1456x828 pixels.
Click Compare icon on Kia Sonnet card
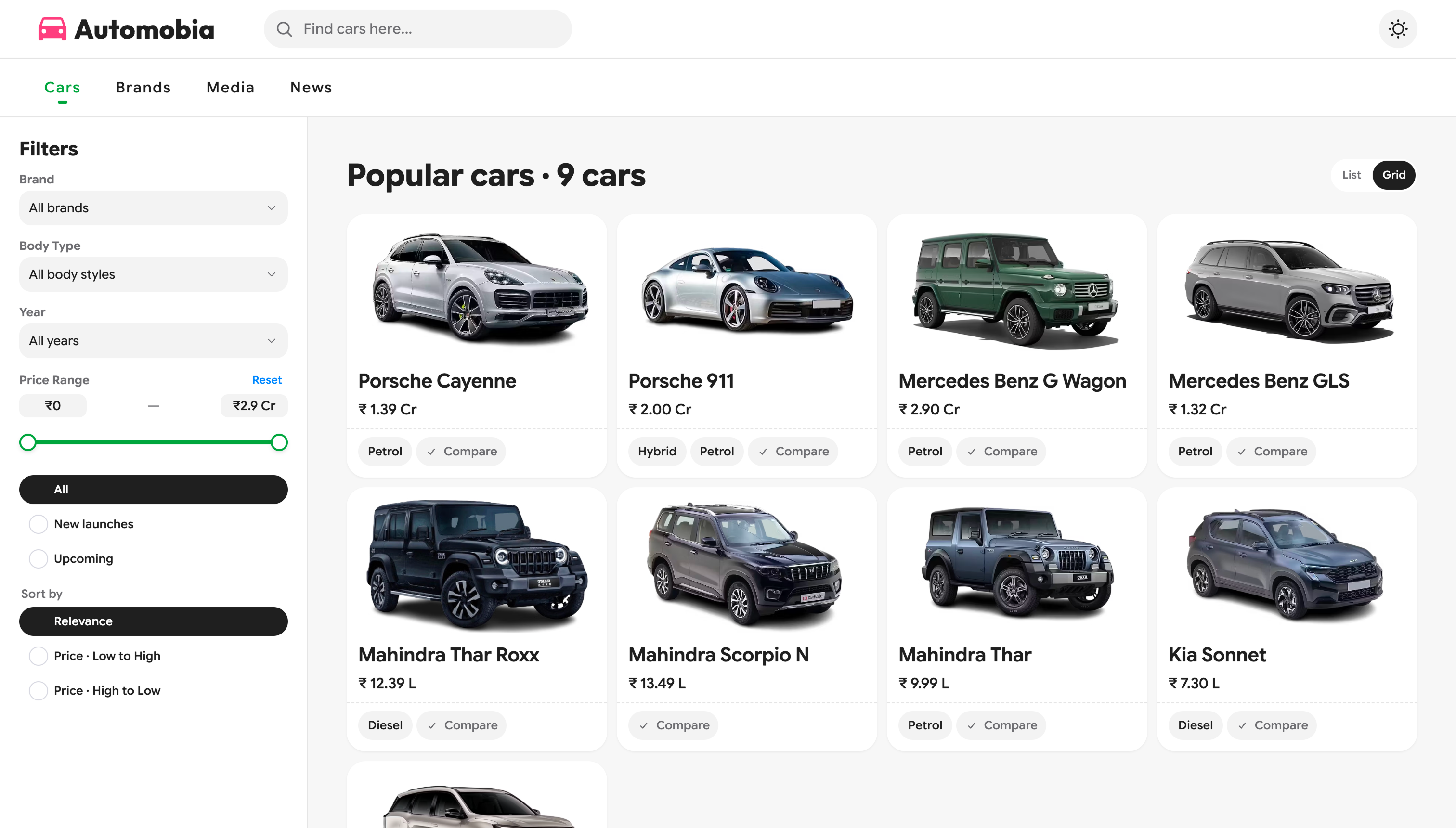coord(1242,725)
